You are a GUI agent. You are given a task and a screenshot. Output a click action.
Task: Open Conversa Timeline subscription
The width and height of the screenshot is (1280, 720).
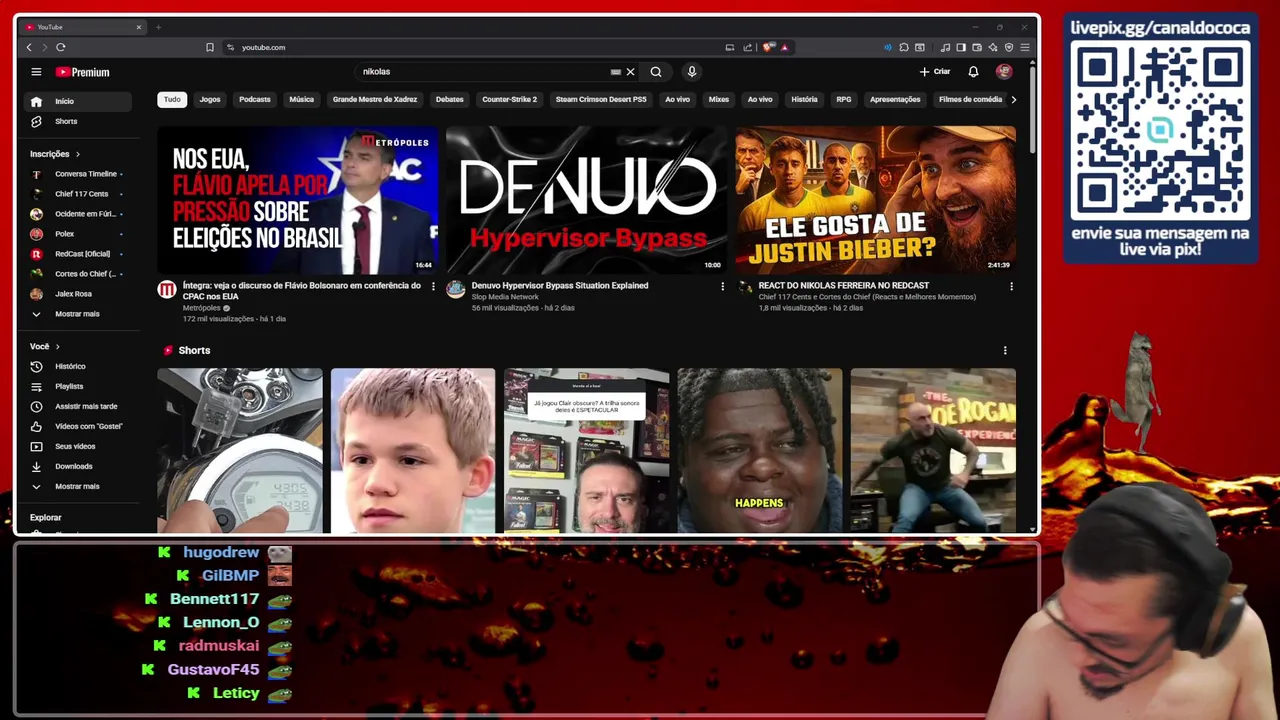pyautogui.click(x=78, y=174)
